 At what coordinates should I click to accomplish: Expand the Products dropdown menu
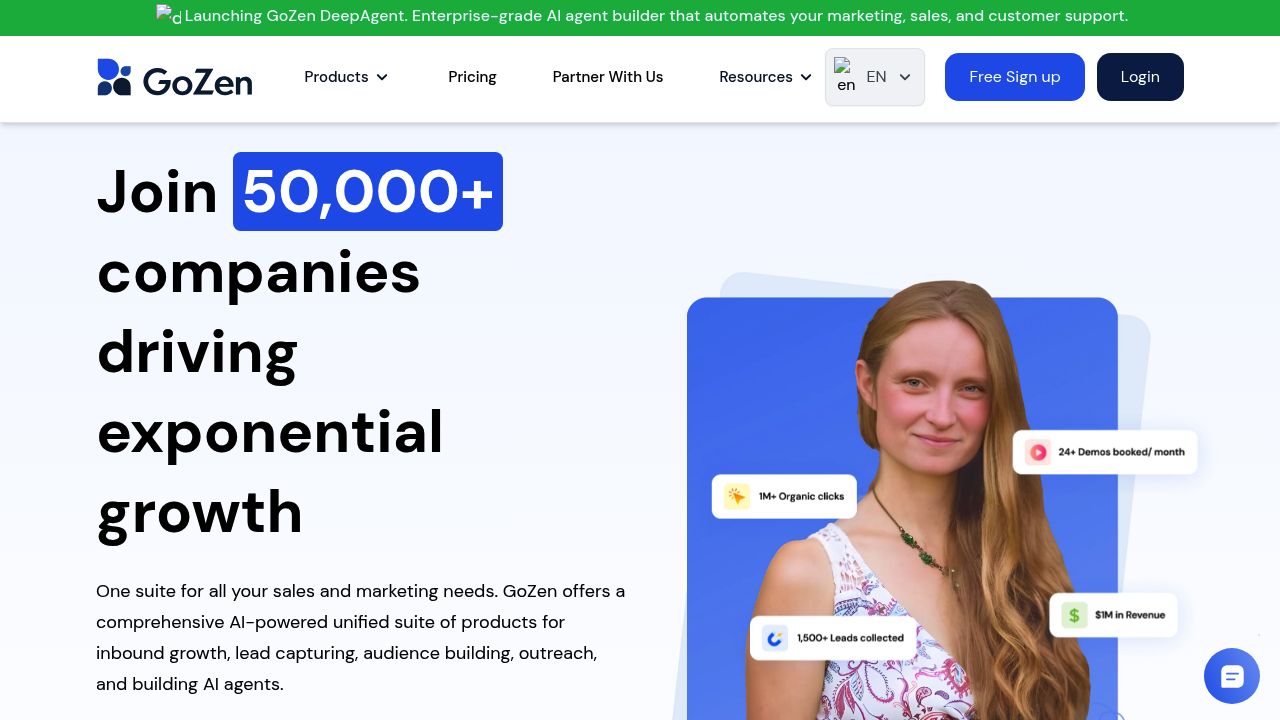click(x=346, y=77)
